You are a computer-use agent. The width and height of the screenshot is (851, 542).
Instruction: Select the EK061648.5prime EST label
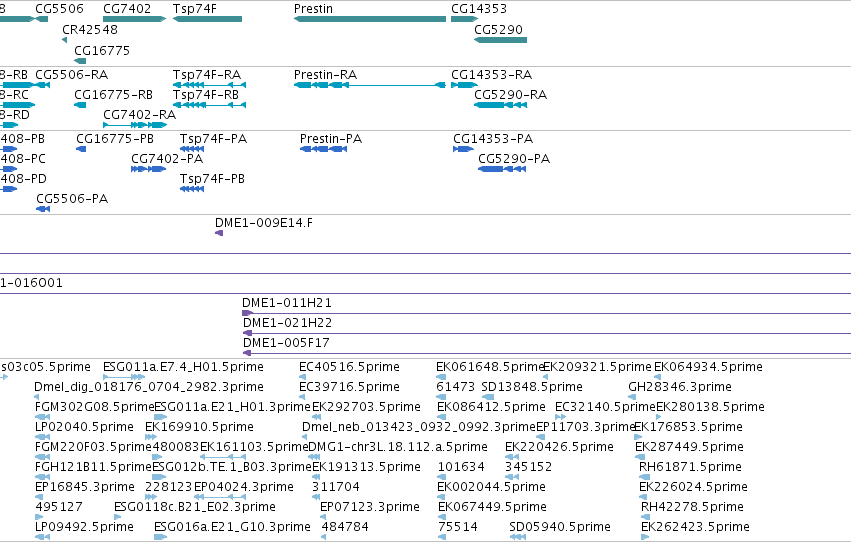490,367
